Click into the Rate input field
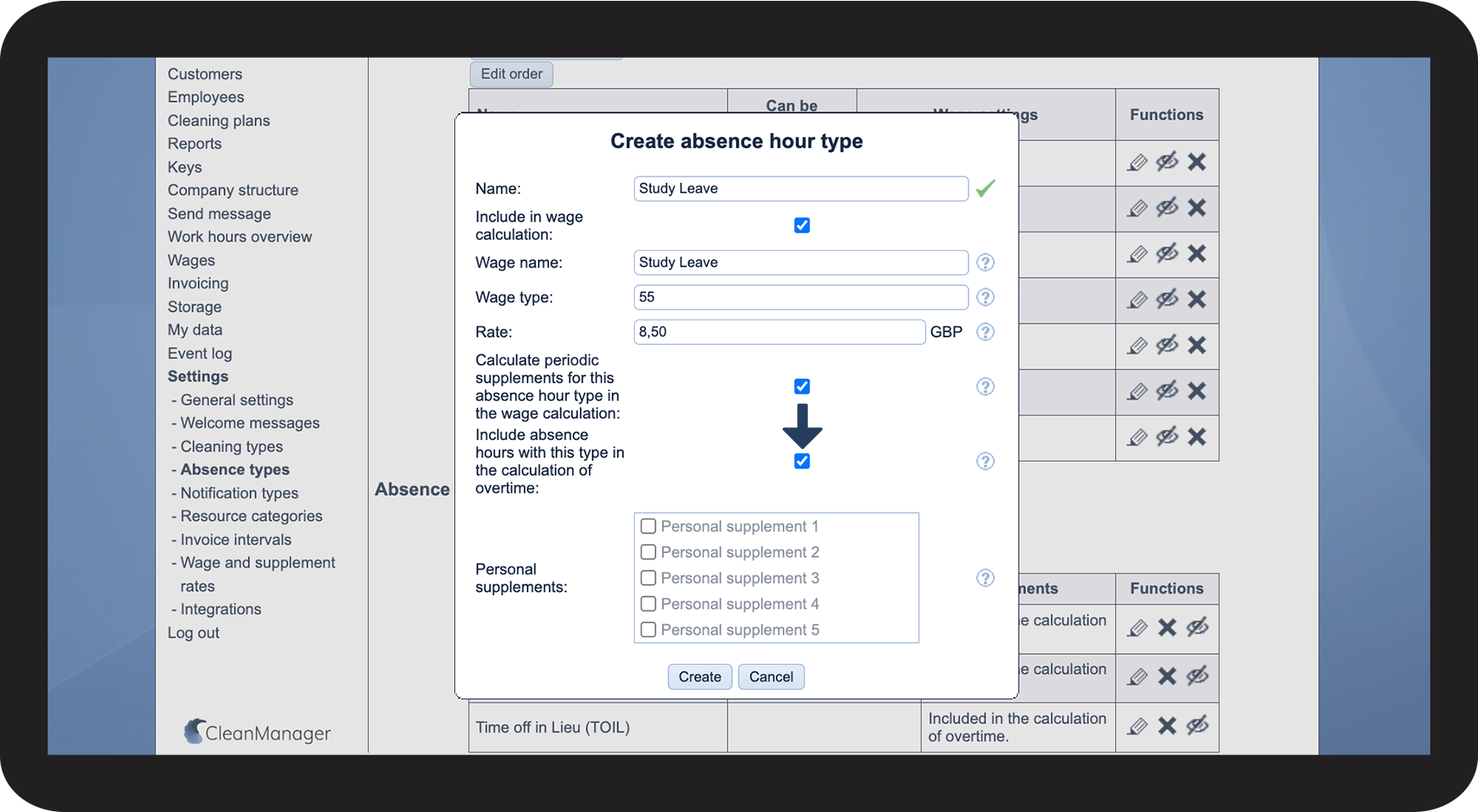The height and width of the screenshot is (812, 1478). (x=779, y=332)
